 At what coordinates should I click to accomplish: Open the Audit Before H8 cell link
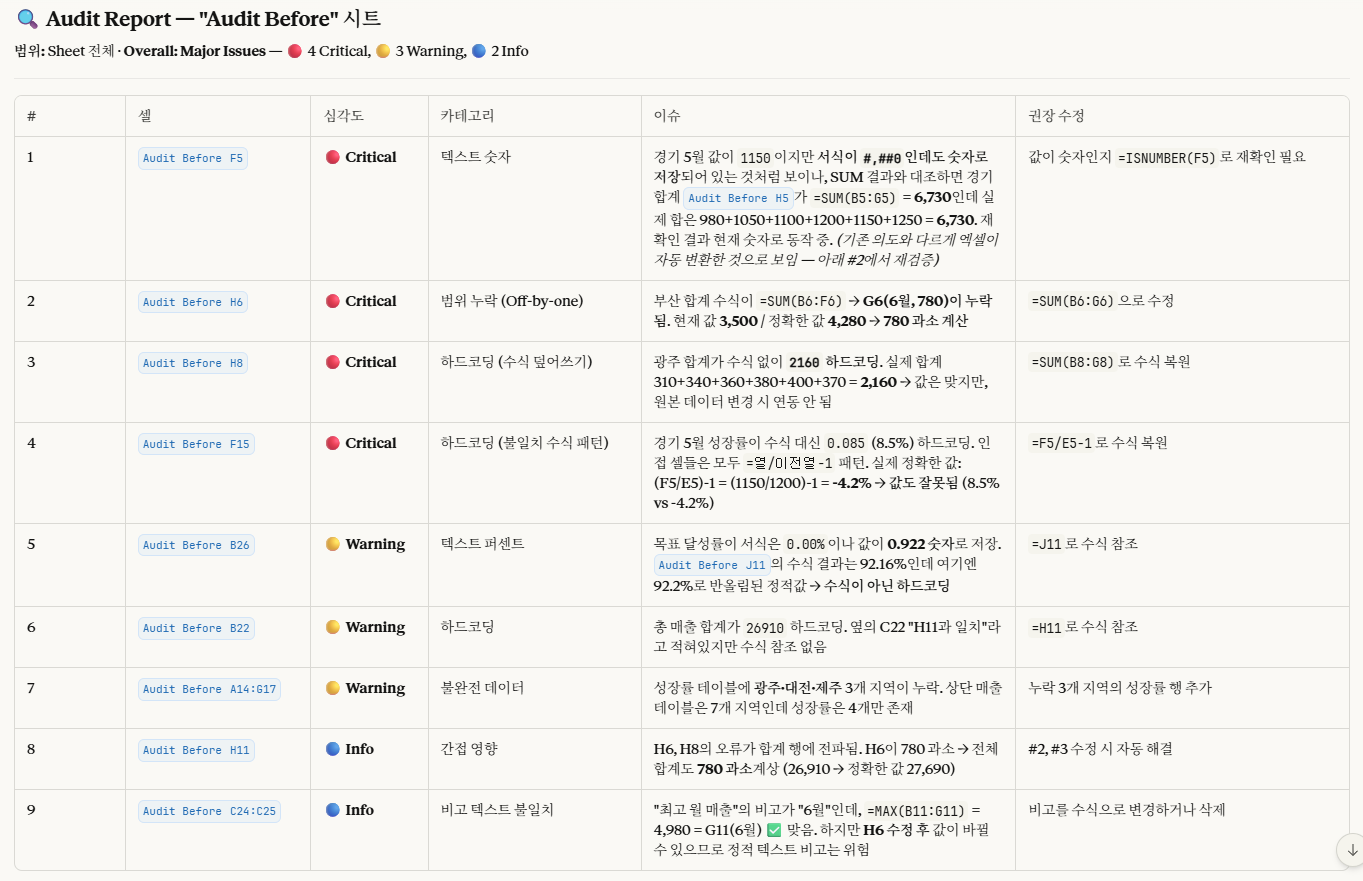[x=193, y=363]
